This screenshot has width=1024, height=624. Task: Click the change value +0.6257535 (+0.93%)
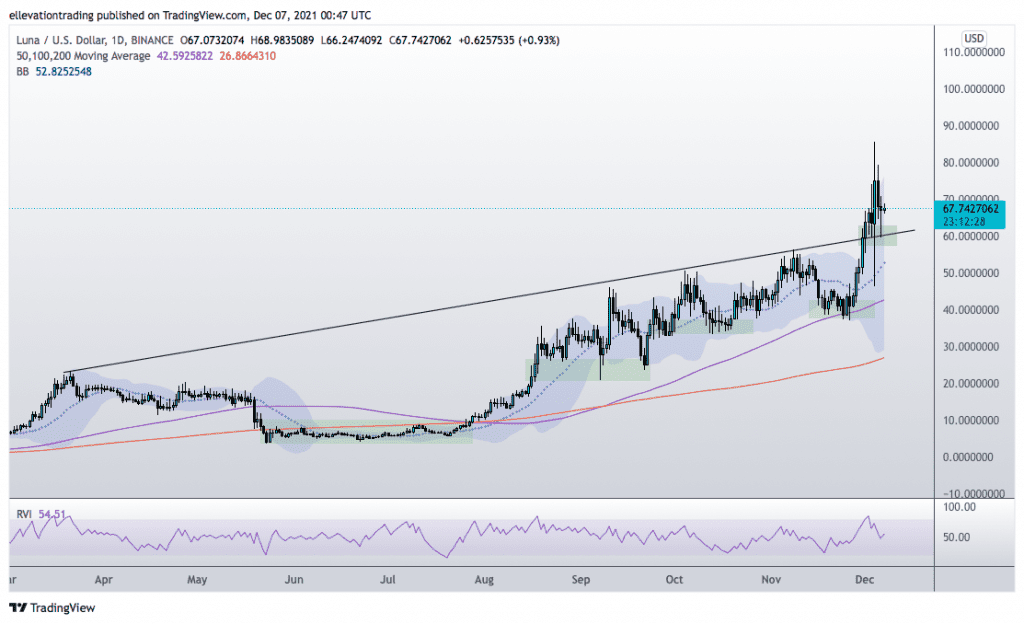click(509, 40)
